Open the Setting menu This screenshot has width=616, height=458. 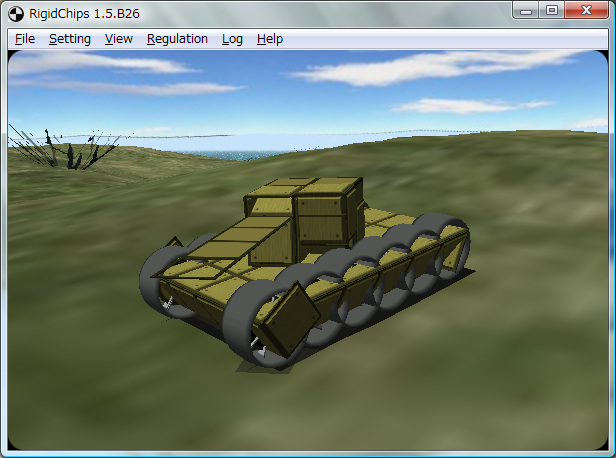[69, 39]
